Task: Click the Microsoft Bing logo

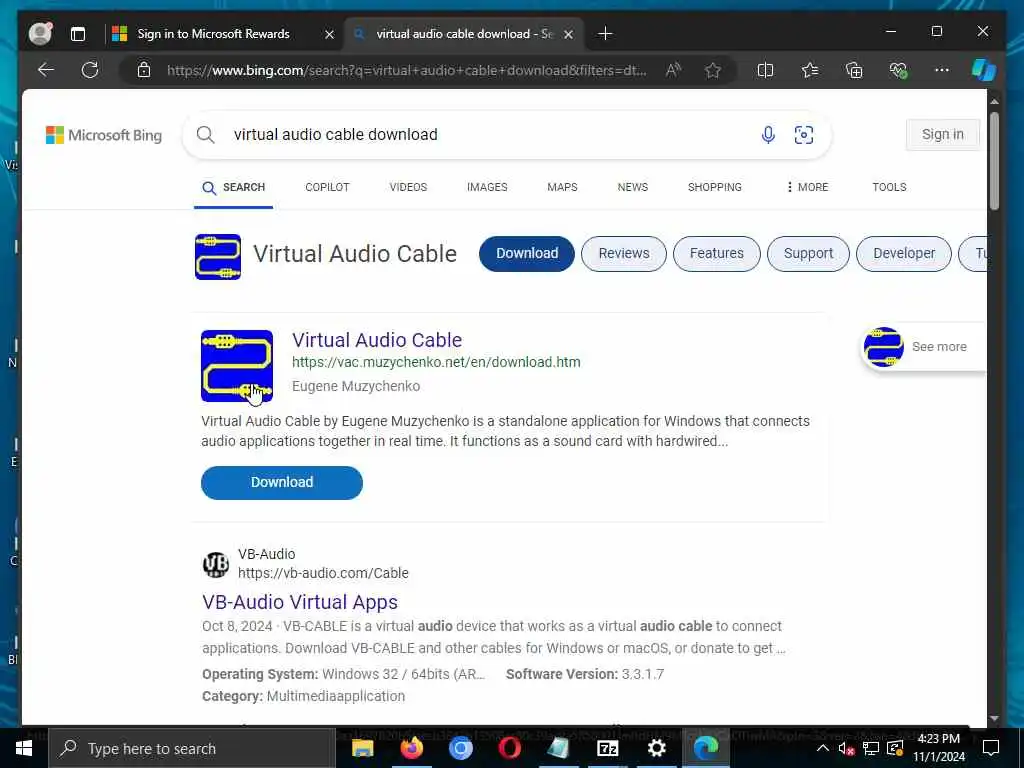Action: tap(104, 135)
